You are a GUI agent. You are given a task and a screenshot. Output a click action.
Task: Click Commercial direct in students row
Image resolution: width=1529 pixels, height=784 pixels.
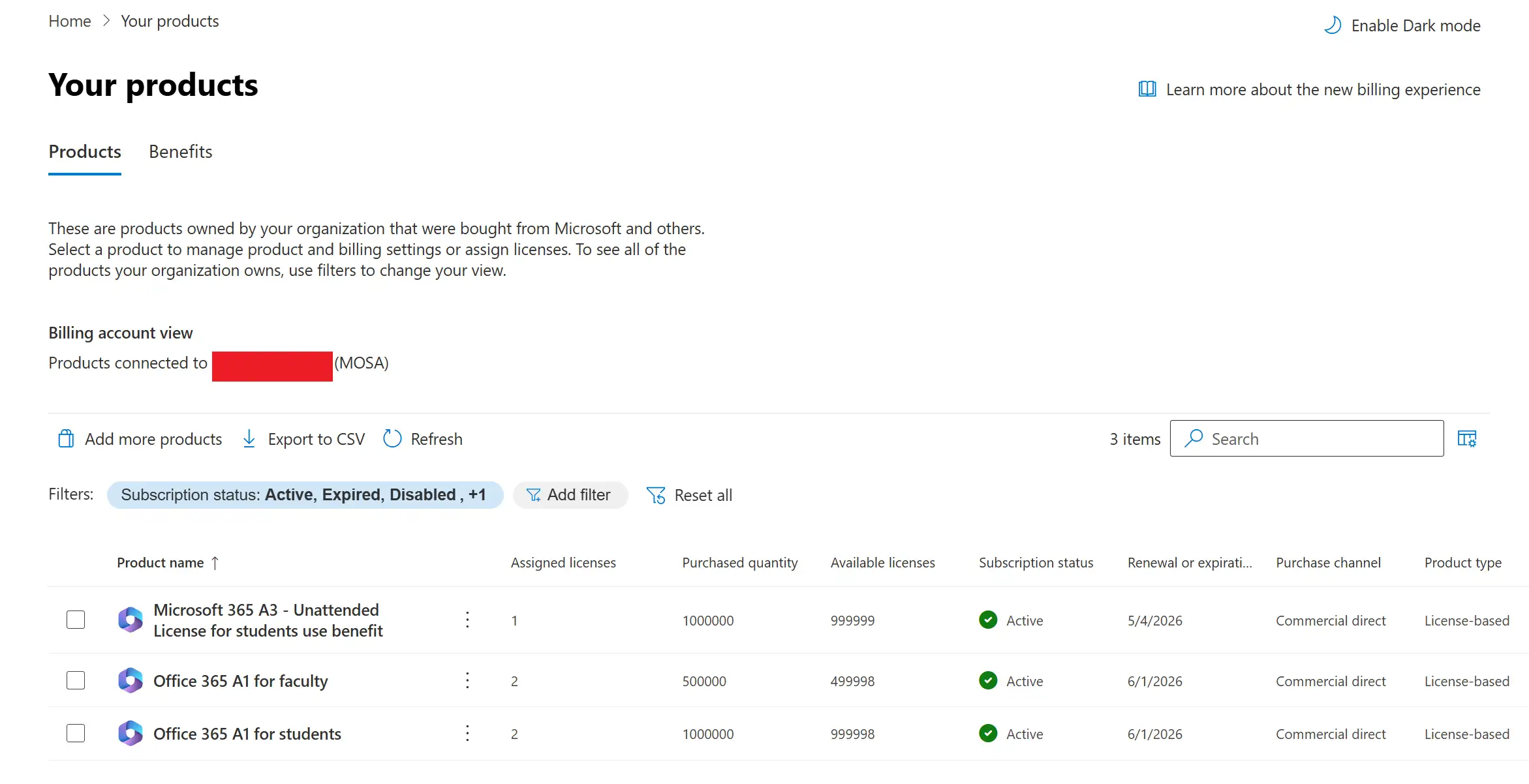pos(1331,734)
